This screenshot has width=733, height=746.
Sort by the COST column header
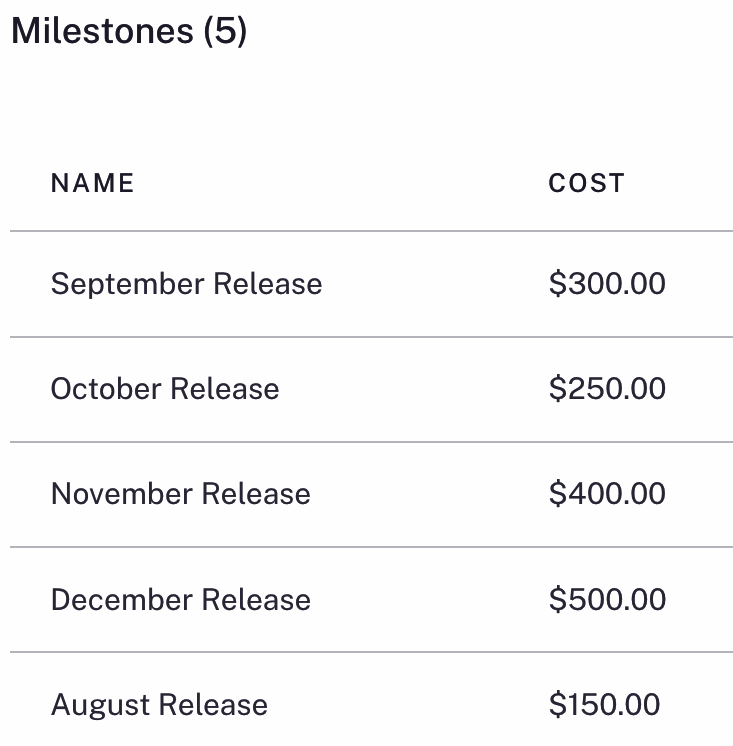[586, 183]
